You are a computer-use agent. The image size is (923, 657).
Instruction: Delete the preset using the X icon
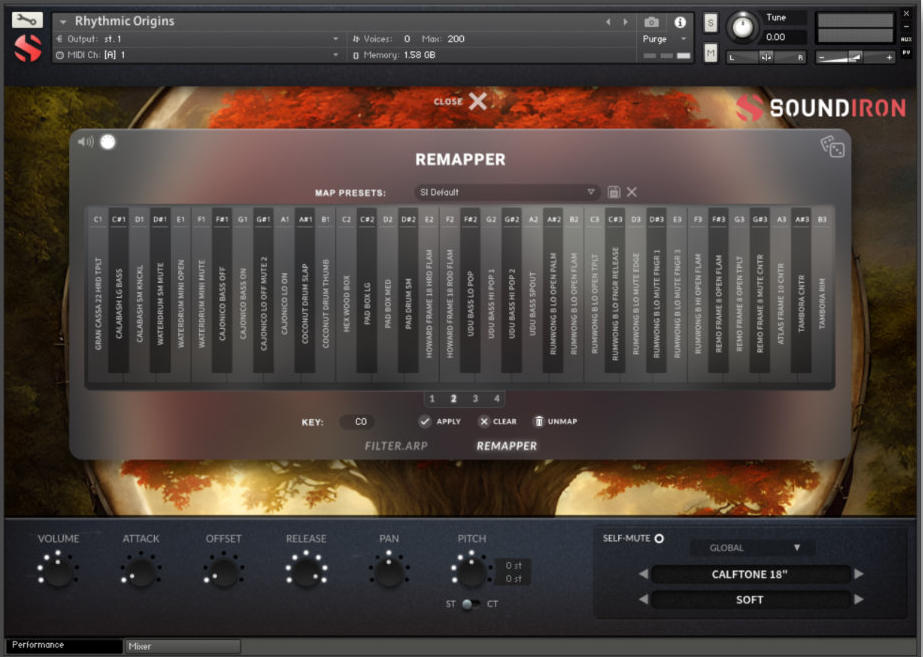630,192
